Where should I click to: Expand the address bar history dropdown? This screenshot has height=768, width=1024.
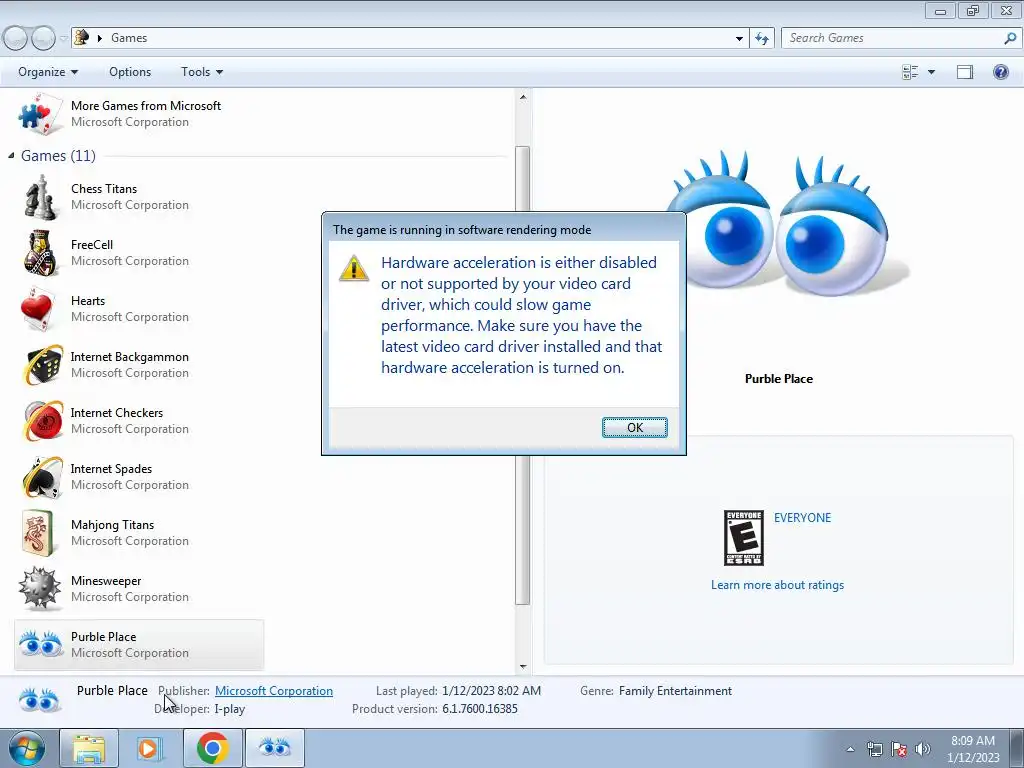point(739,38)
